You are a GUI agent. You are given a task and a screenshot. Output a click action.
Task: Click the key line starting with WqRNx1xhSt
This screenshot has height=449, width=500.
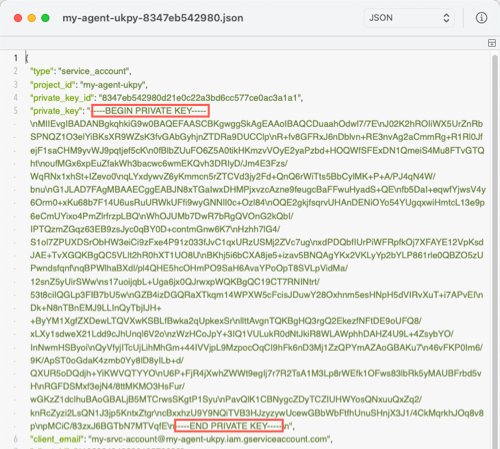click(233, 176)
